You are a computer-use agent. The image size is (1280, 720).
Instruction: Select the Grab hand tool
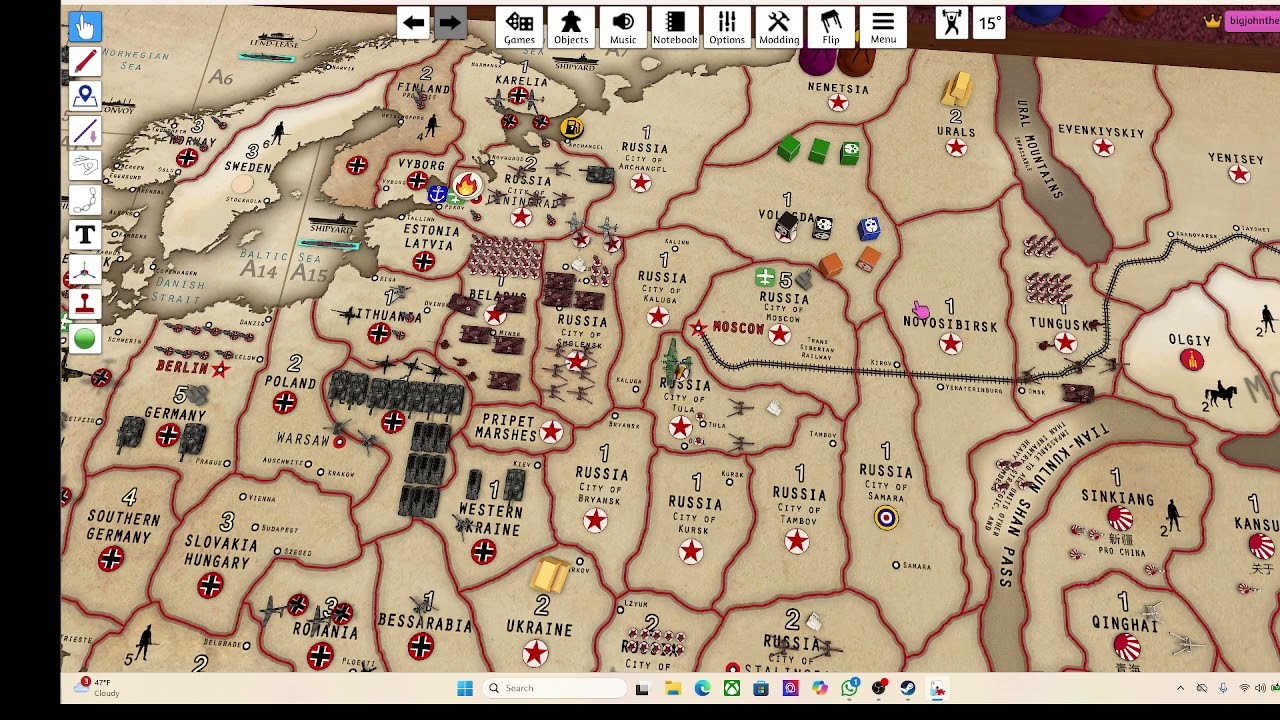click(85, 25)
